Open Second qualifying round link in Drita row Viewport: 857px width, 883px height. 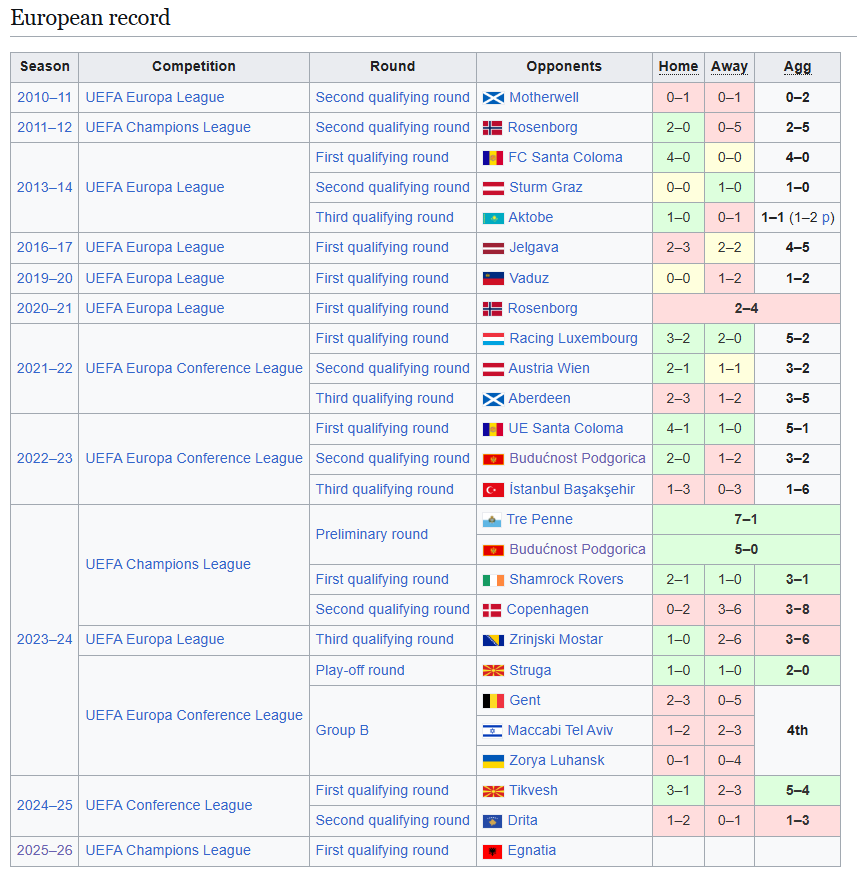tap(392, 820)
